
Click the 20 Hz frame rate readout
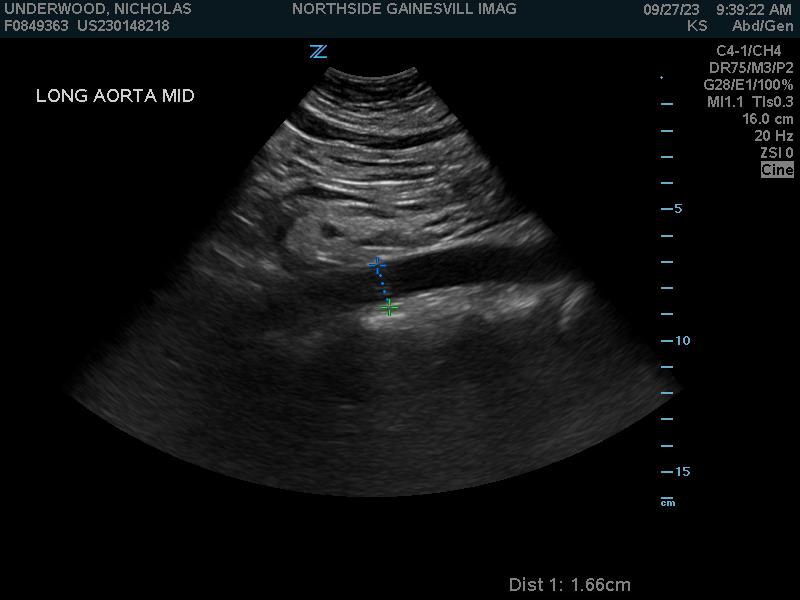tap(774, 136)
